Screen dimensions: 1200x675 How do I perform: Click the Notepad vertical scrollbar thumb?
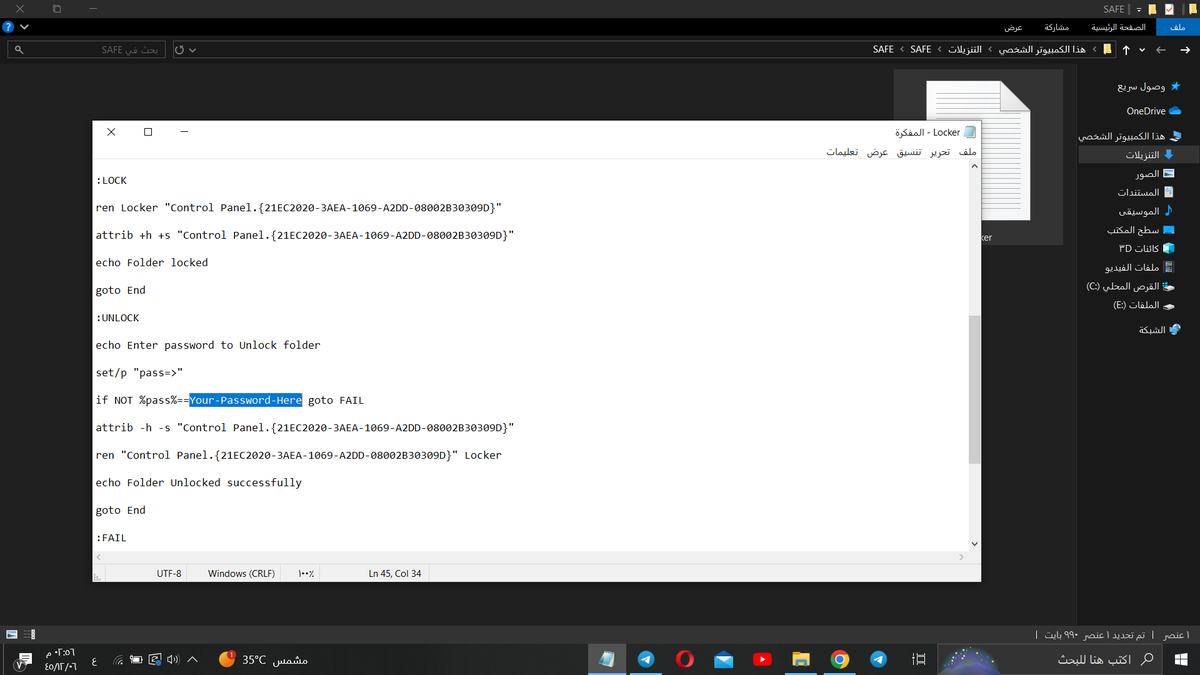tap(975, 388)
